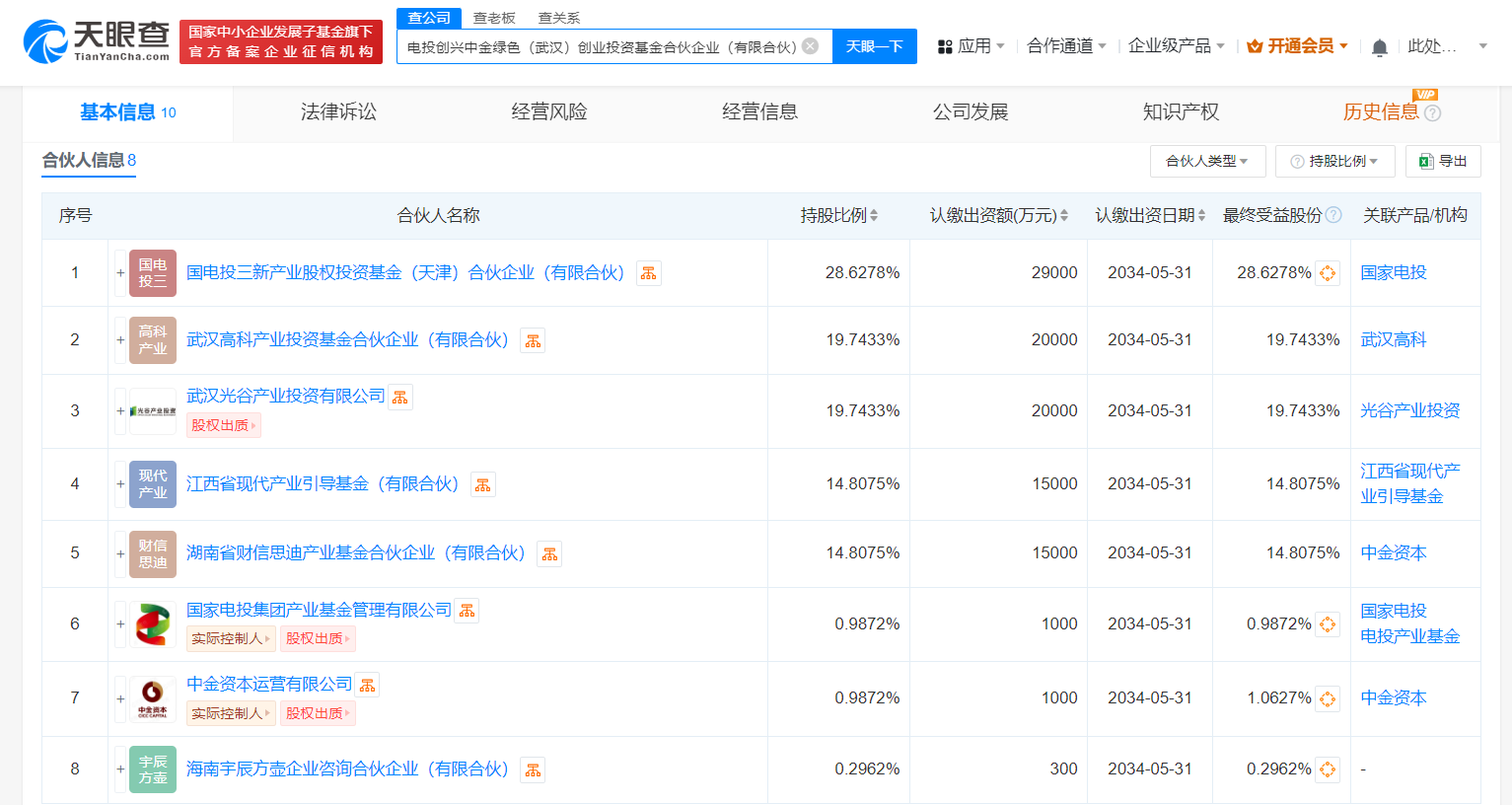Clear the search box using the × icon
This screenshot has height=805, width=1512.
[811, 45]
